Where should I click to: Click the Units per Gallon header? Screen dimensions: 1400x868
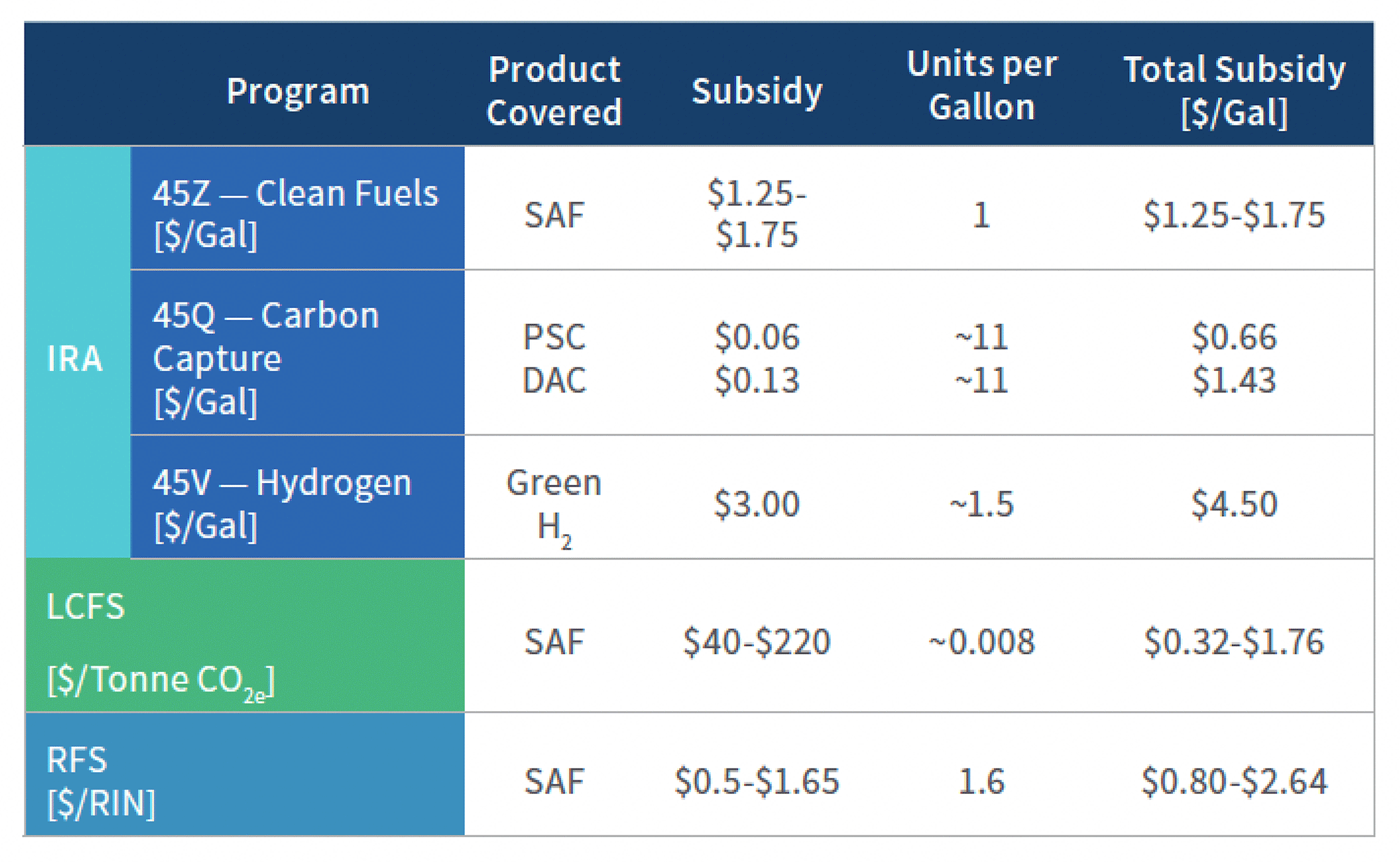[x=981, y=85]
